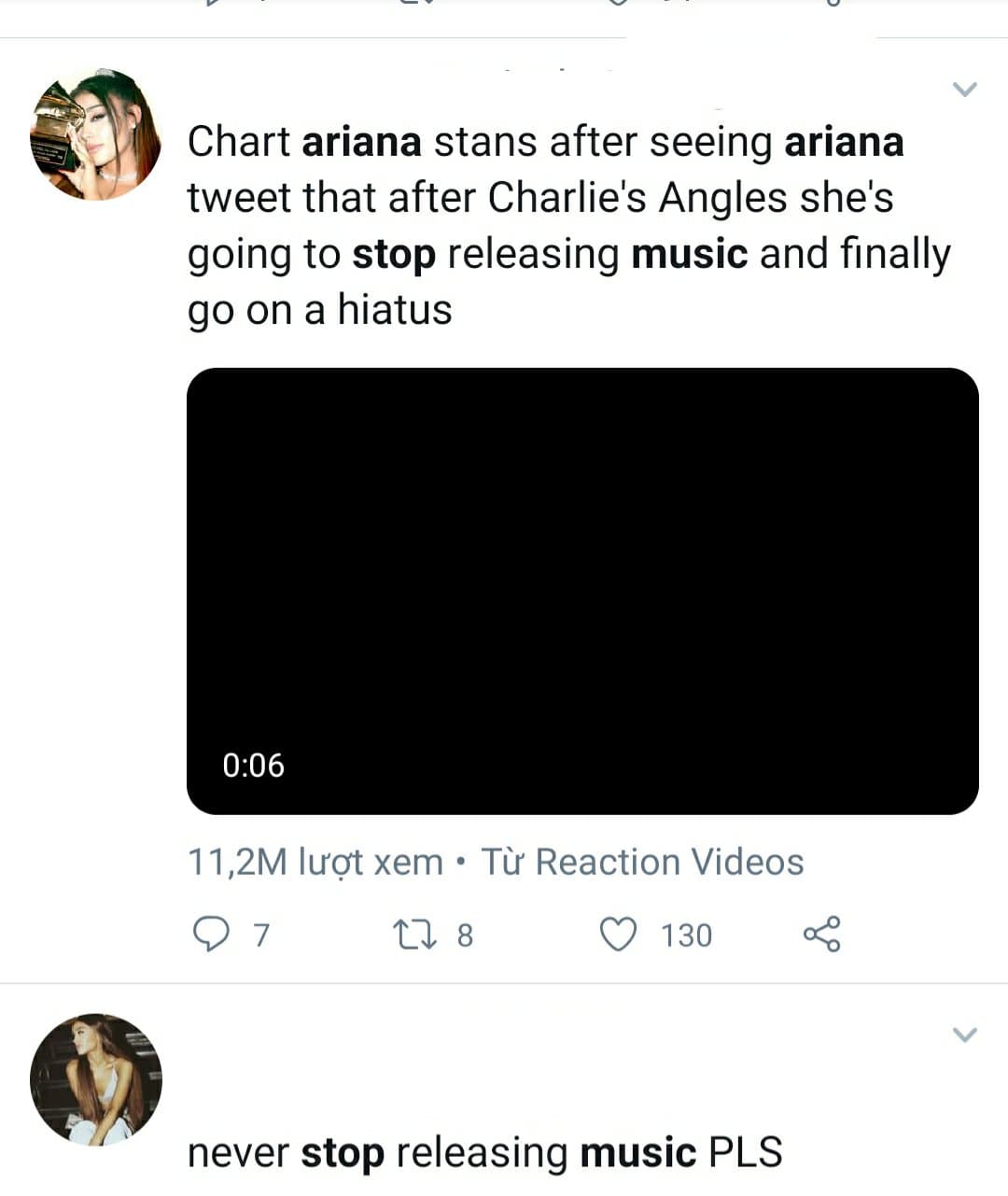
Task: Expand chevron on 'never stop releasing' tweet
Action: [x=964, y=1034]
